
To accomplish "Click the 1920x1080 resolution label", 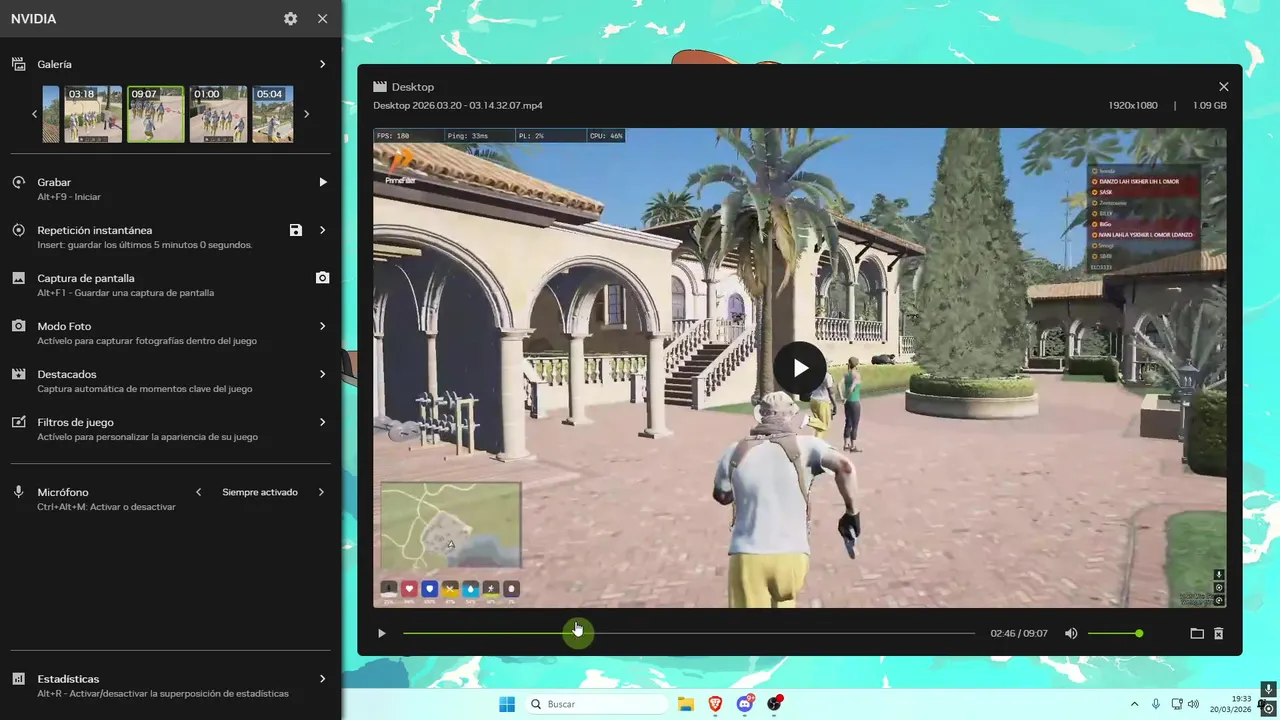I will [x=1133, y=106].
